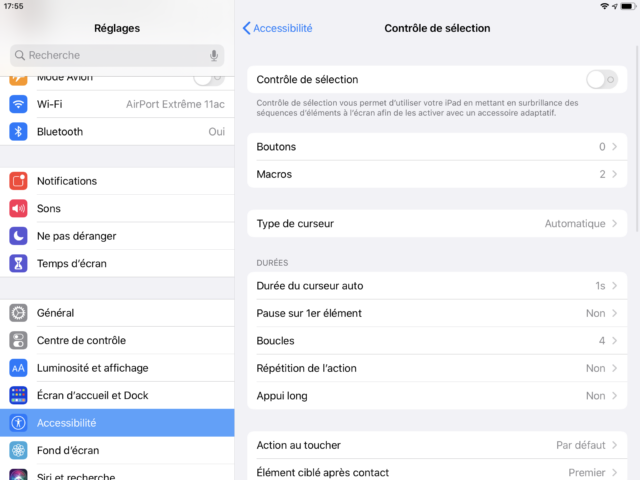This screenshot has width=640, height=480.
Task: Go back to Accessibilité
Action: (x=278, y=28)
